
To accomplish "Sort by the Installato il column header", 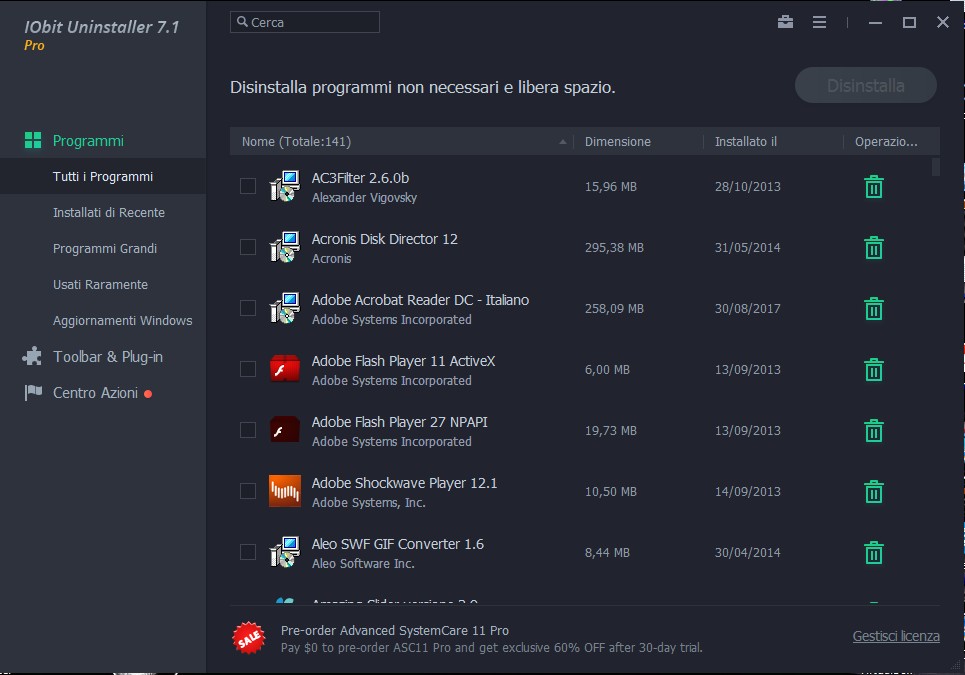I will click(772, 142).
